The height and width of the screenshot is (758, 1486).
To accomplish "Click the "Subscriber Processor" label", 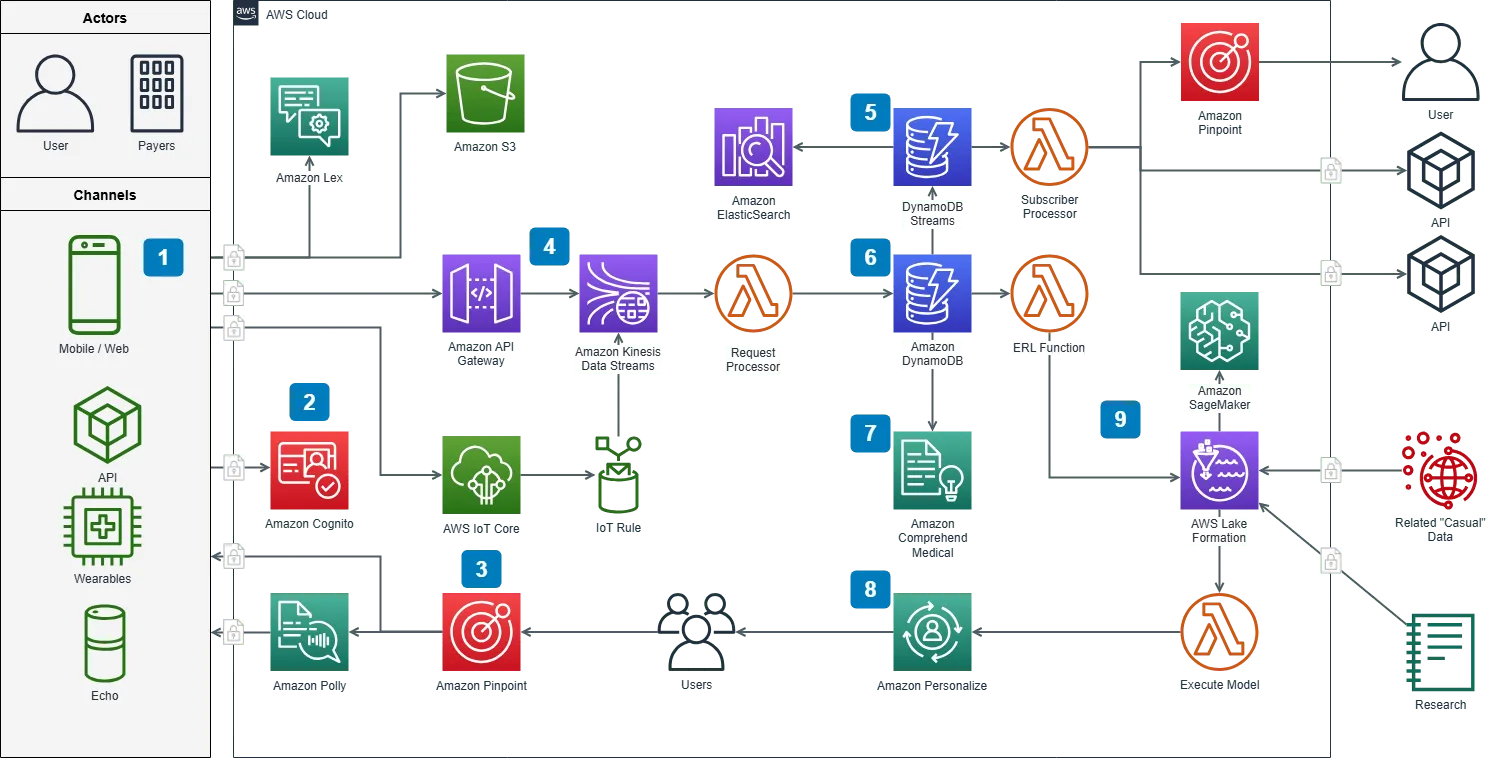I will point(1050,207).
